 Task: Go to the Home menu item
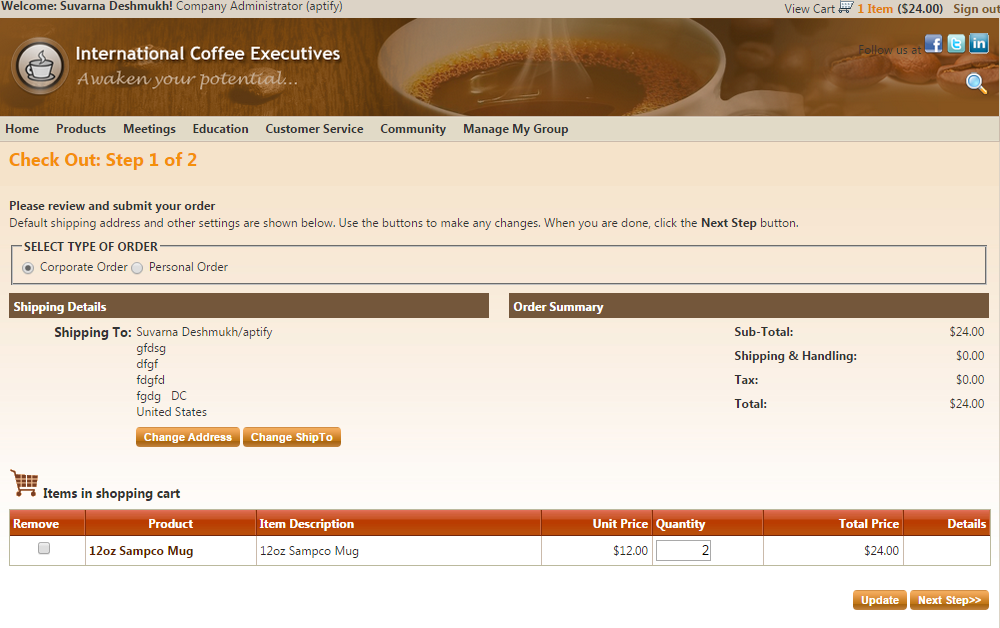point(22,129)
